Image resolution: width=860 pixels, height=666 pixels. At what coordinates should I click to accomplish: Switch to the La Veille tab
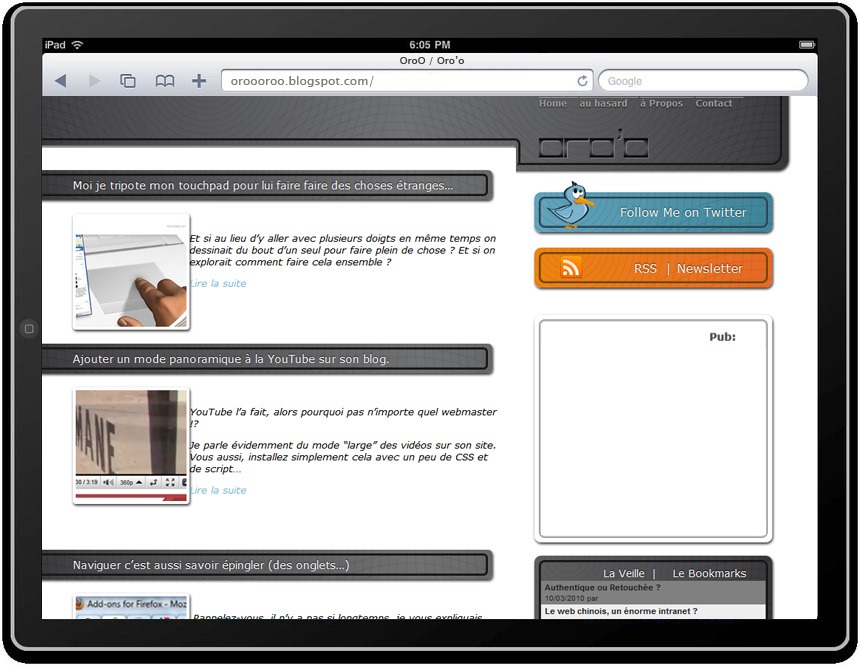(624, 573)
